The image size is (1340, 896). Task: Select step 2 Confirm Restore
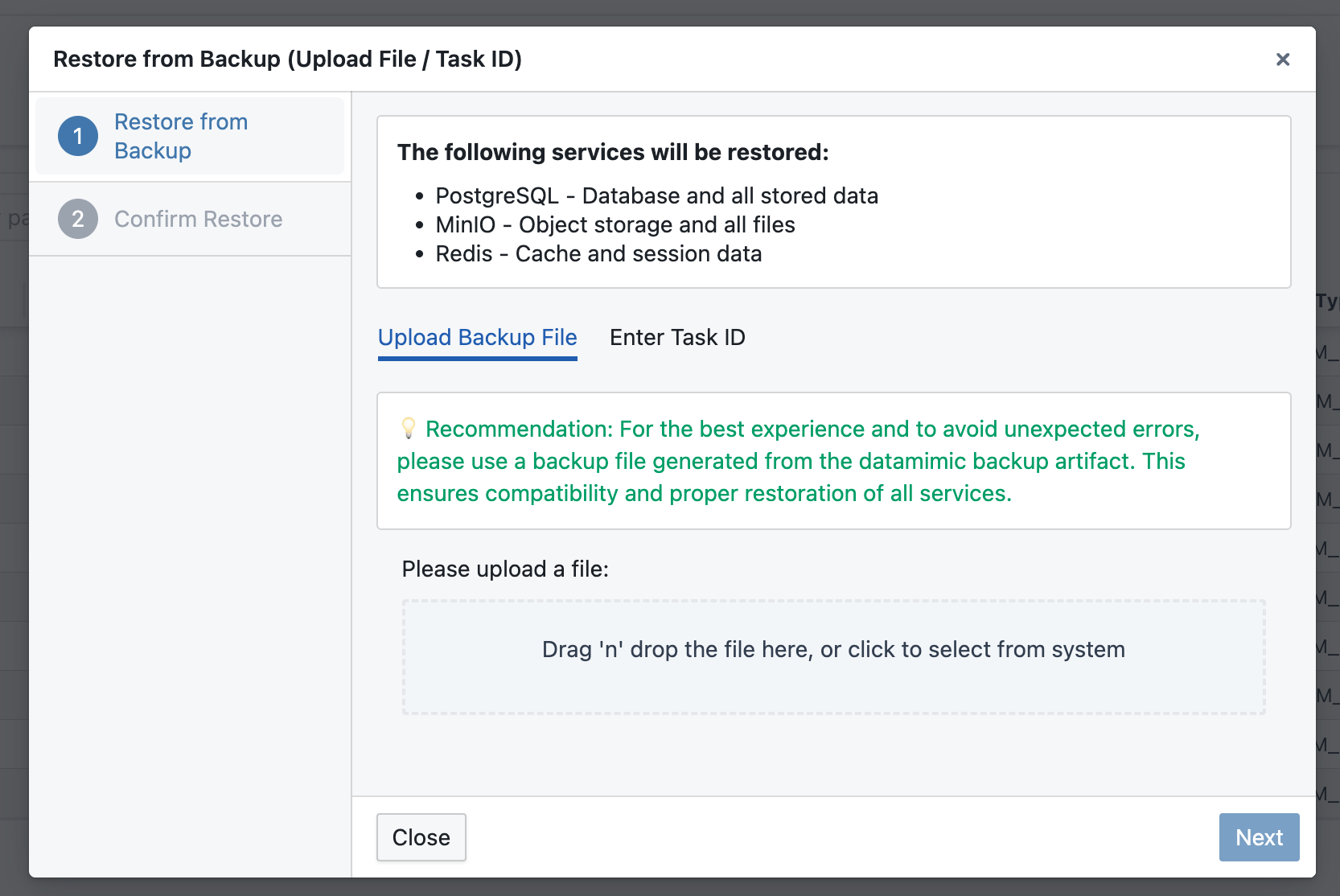click(x=190, y=219)
